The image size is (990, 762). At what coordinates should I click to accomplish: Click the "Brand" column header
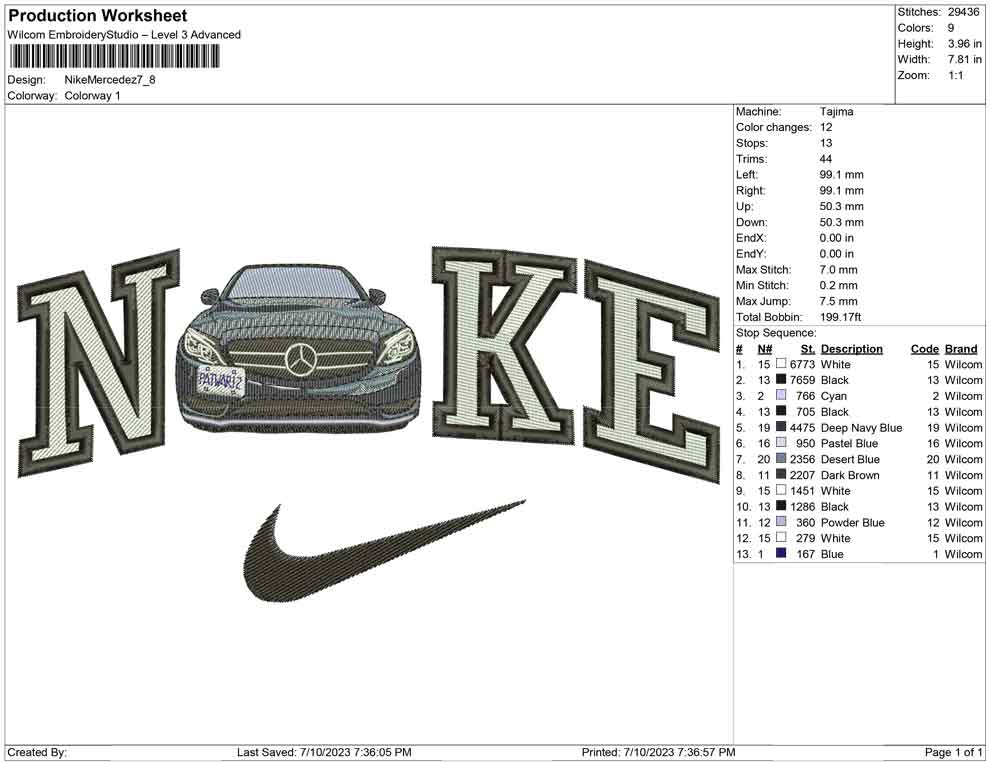tap(961, 348)
